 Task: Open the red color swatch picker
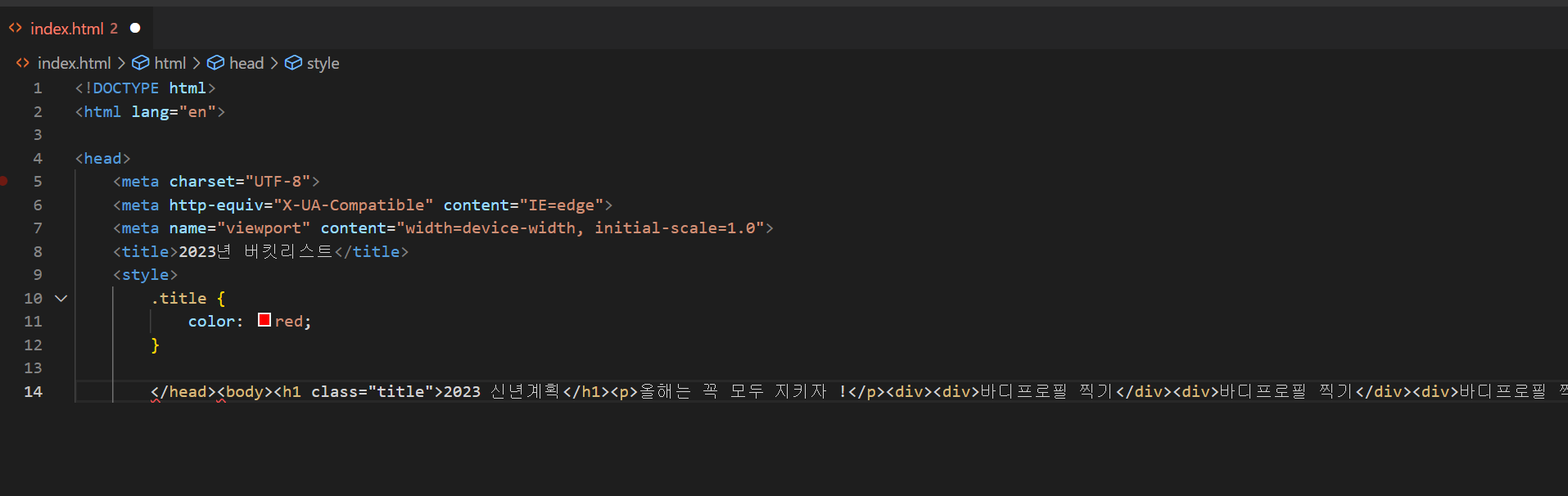coord(264,320)
